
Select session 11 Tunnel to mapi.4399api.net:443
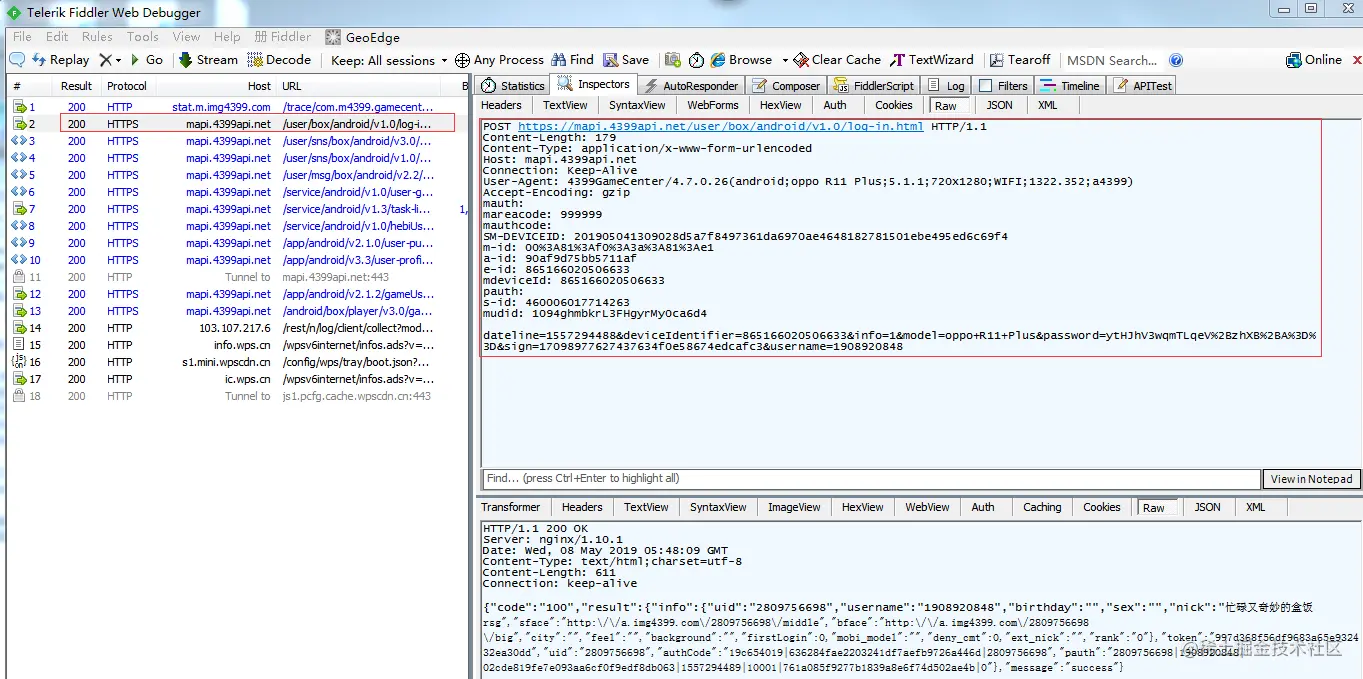(237, 277)
